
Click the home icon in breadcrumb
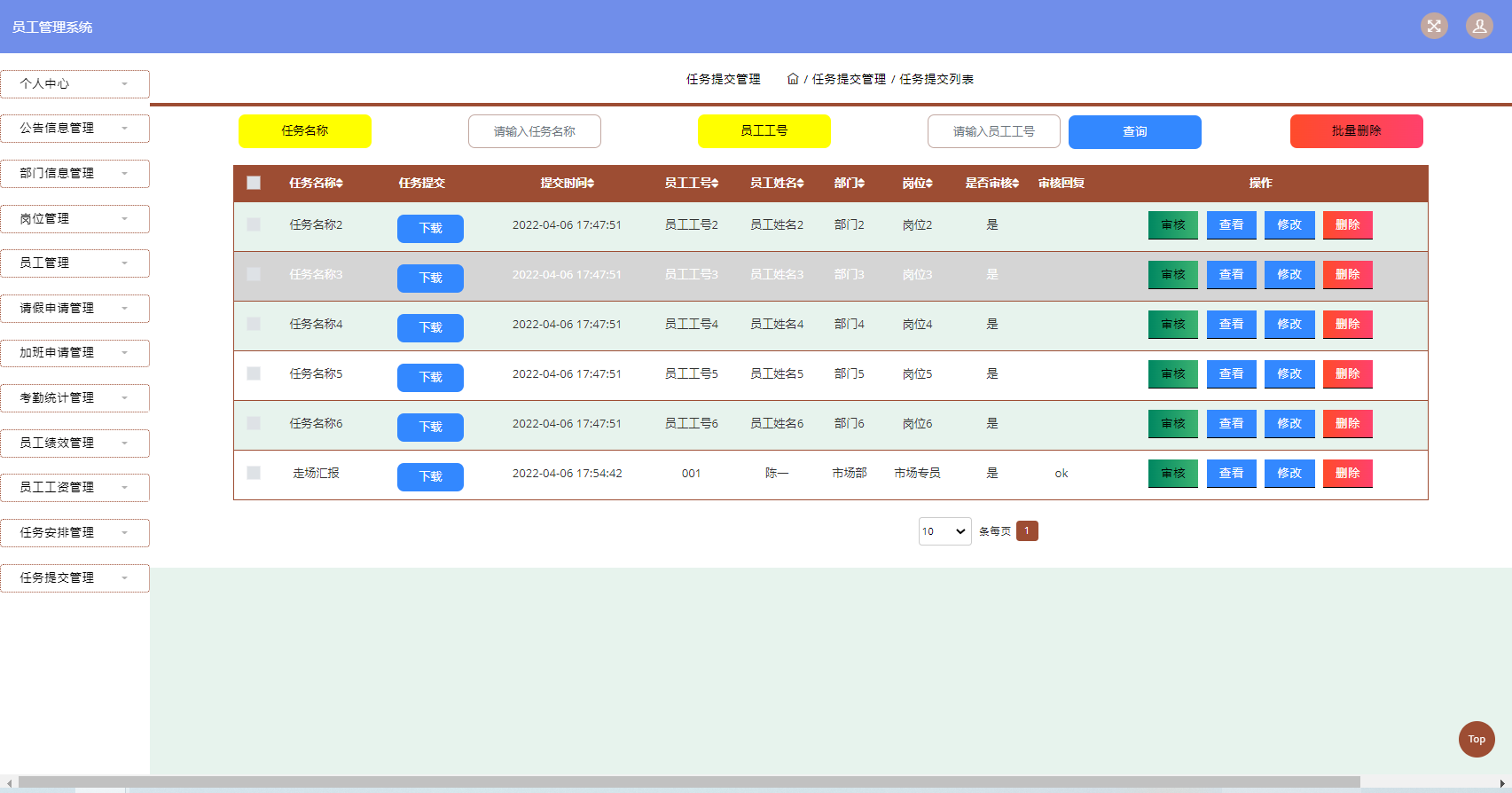point(793,79)
